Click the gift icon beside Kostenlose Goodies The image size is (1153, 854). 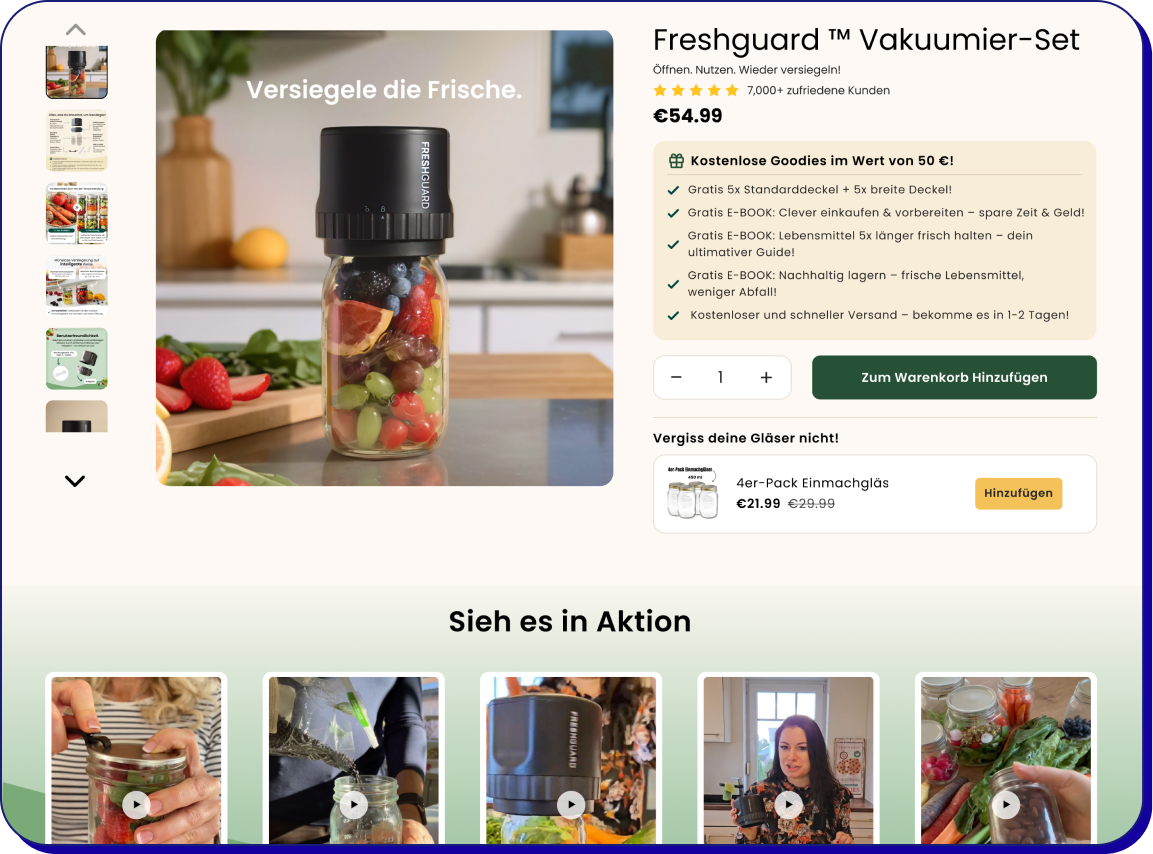(x=676, y=160)
